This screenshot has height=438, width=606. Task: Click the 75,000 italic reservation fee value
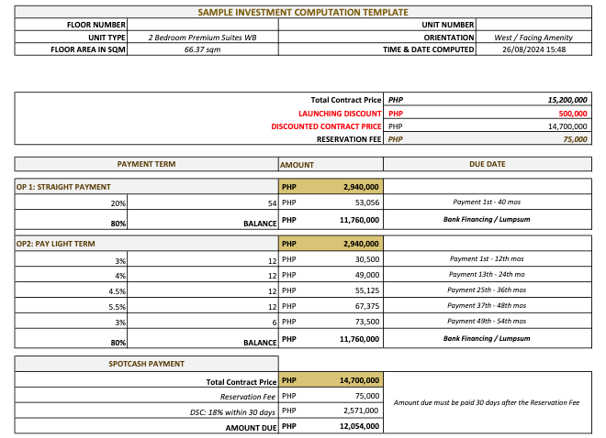(575, 139)
